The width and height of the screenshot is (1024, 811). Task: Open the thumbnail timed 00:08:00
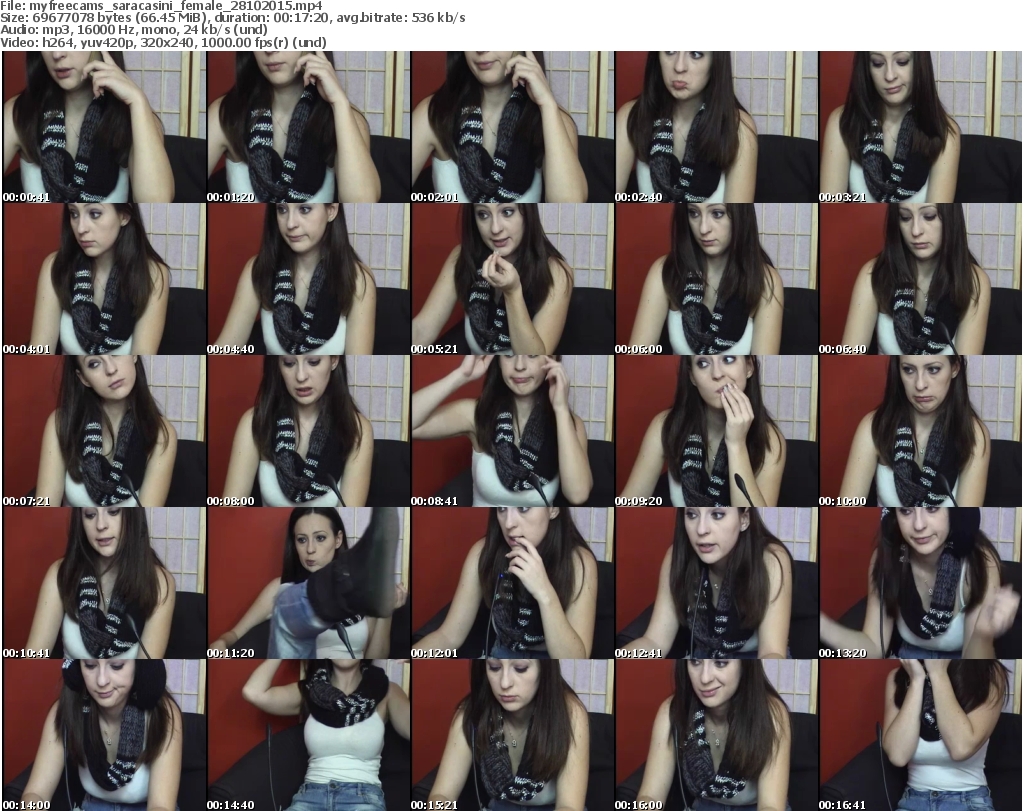click(308, 432)
